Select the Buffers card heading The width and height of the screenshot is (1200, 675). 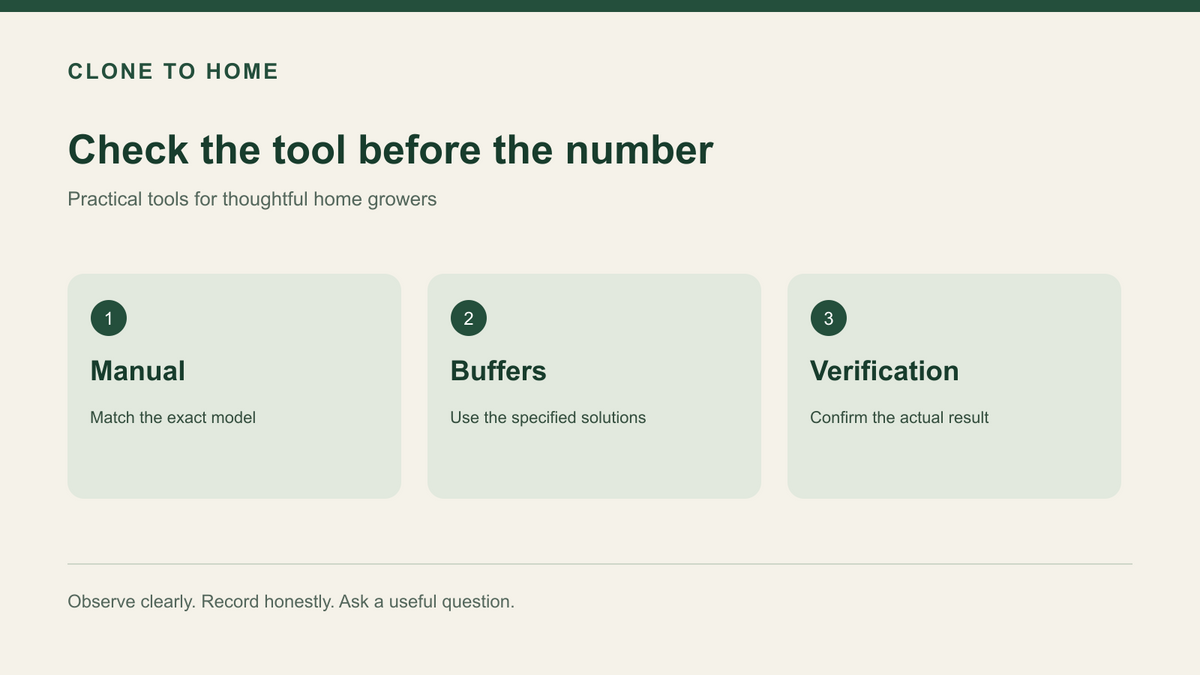coord(498,371)
